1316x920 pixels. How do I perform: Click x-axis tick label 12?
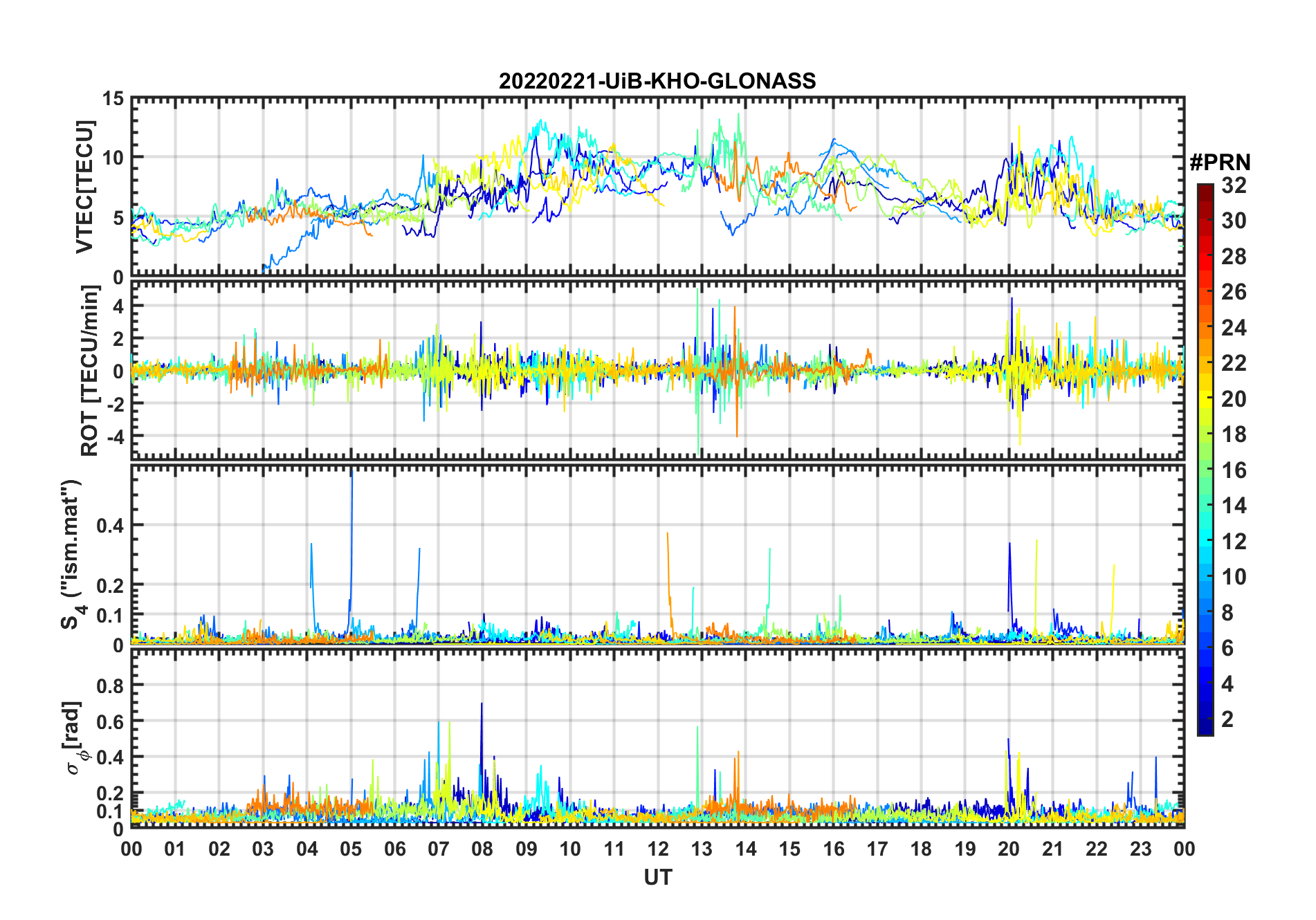(658, 849)
